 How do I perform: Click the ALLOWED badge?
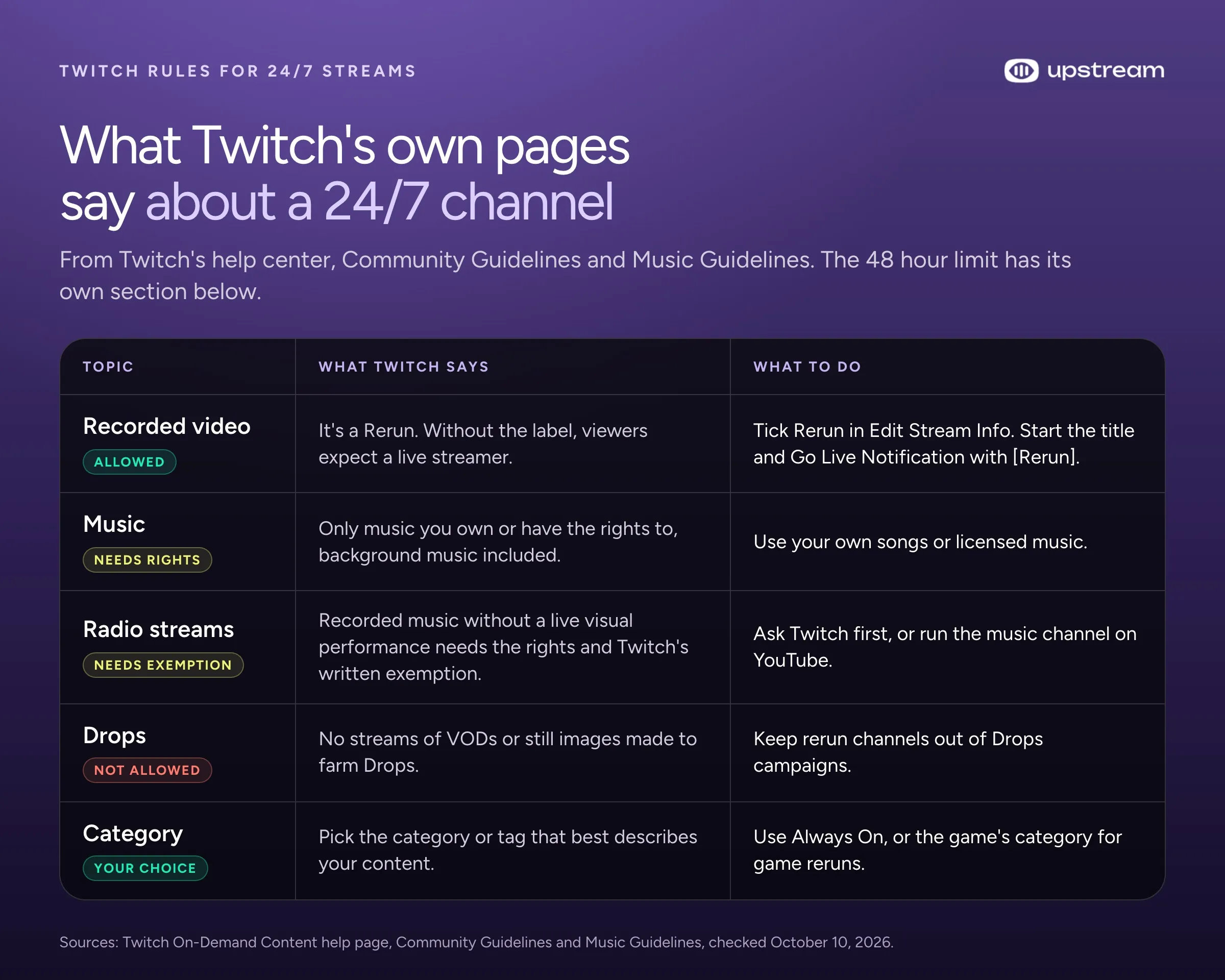point(130,462)
